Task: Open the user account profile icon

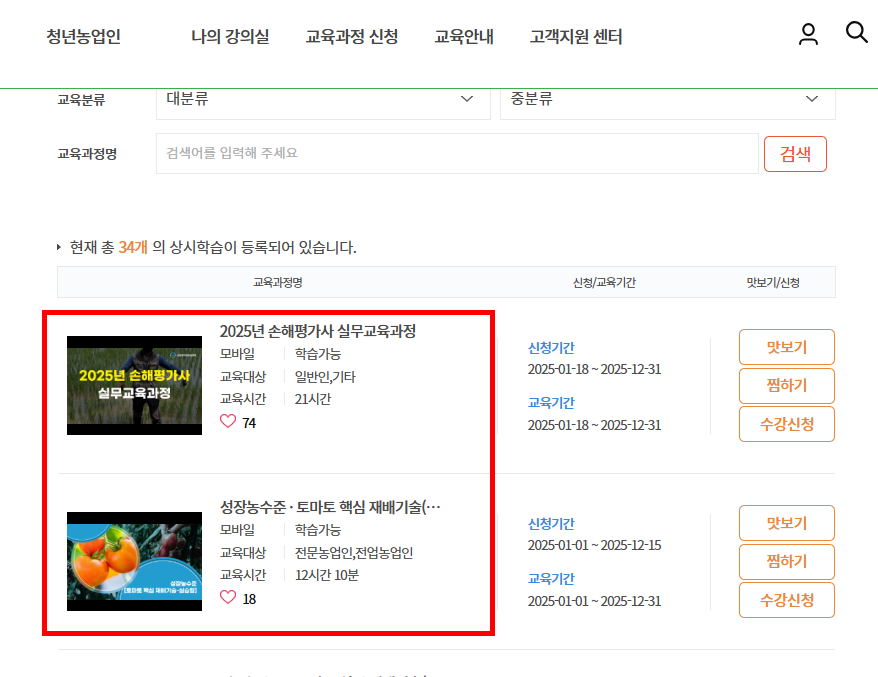Action: (808, 33)
